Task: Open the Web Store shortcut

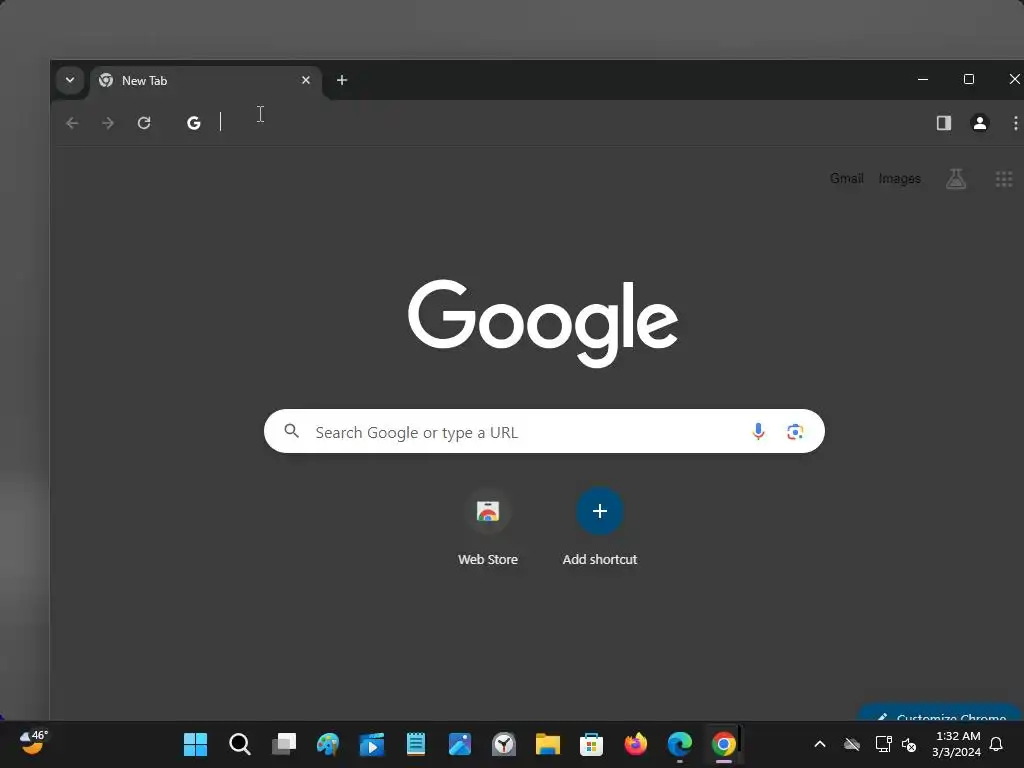Action: (488, 528)
